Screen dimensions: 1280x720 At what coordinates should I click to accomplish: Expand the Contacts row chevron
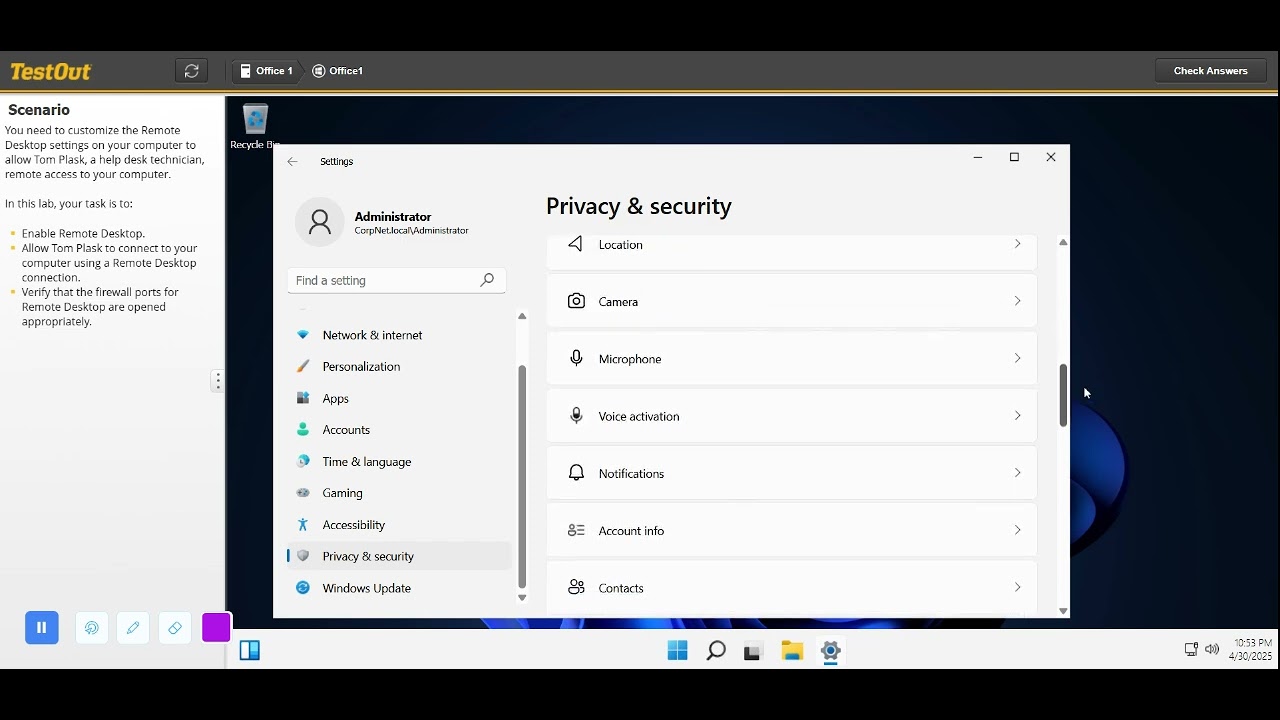tap(1018, 588)
